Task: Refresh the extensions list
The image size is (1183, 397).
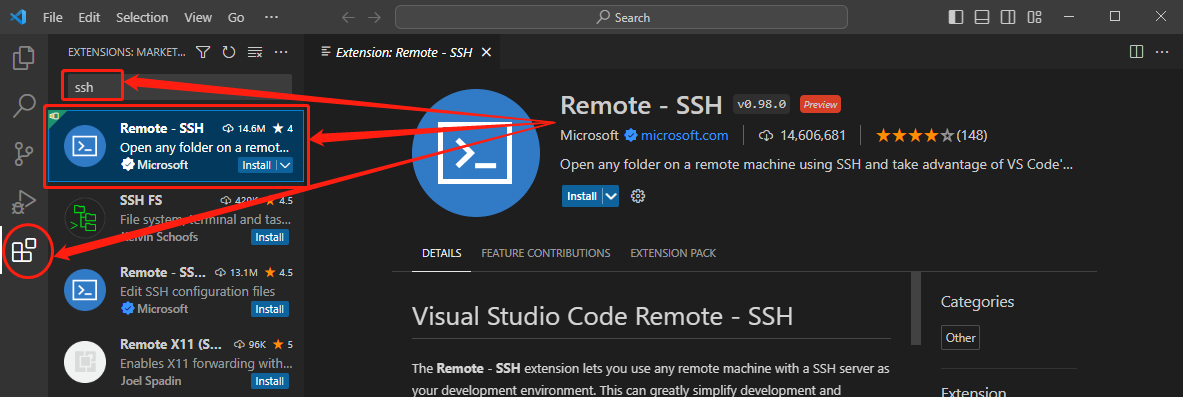Action: 229,52
